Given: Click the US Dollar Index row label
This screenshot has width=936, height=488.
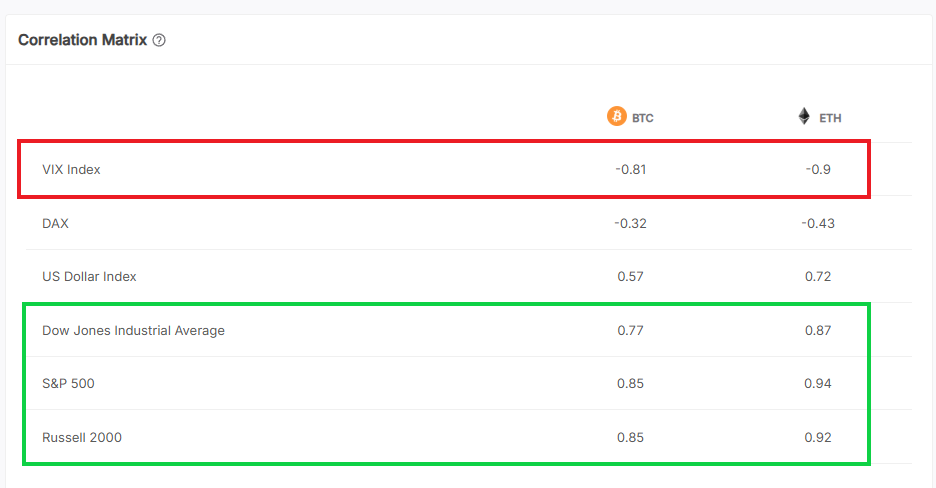Looking at the screenshot, I should 89,276.
